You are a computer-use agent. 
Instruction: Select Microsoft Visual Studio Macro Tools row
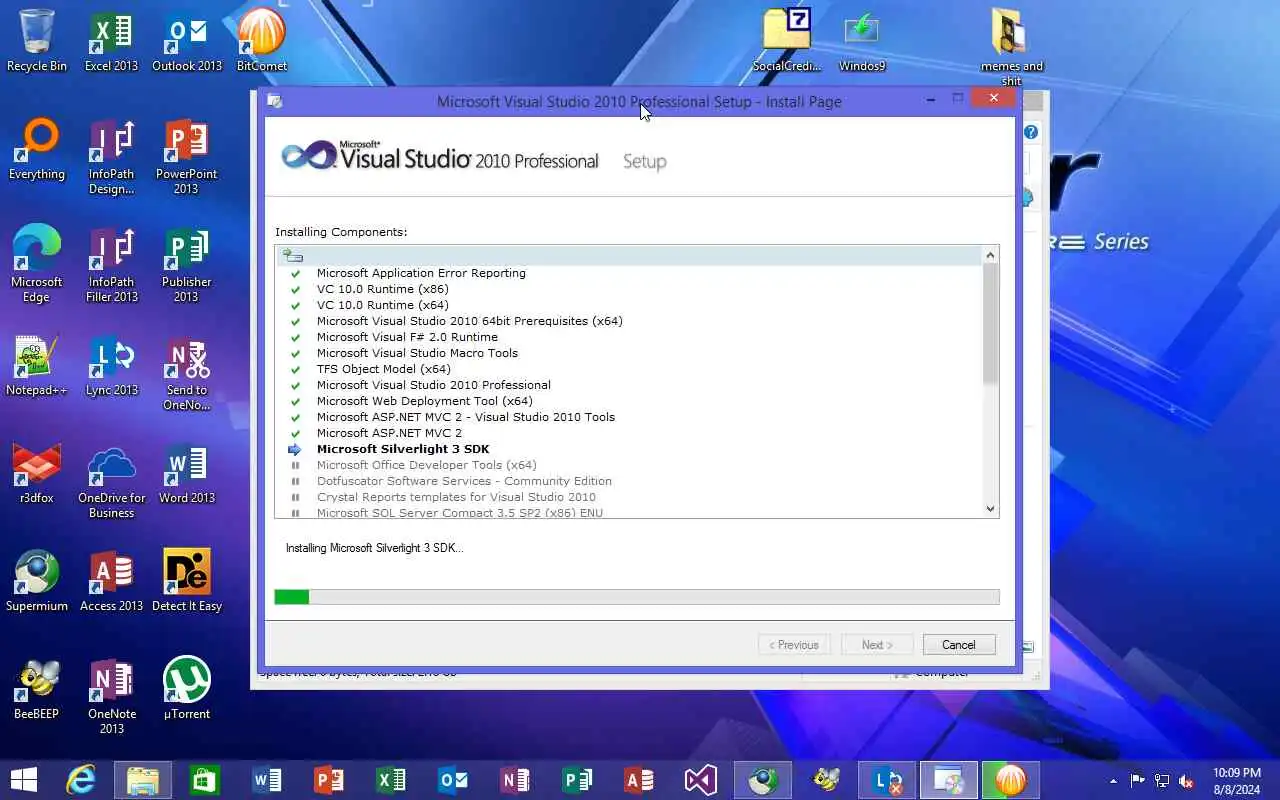click(417, 353)
